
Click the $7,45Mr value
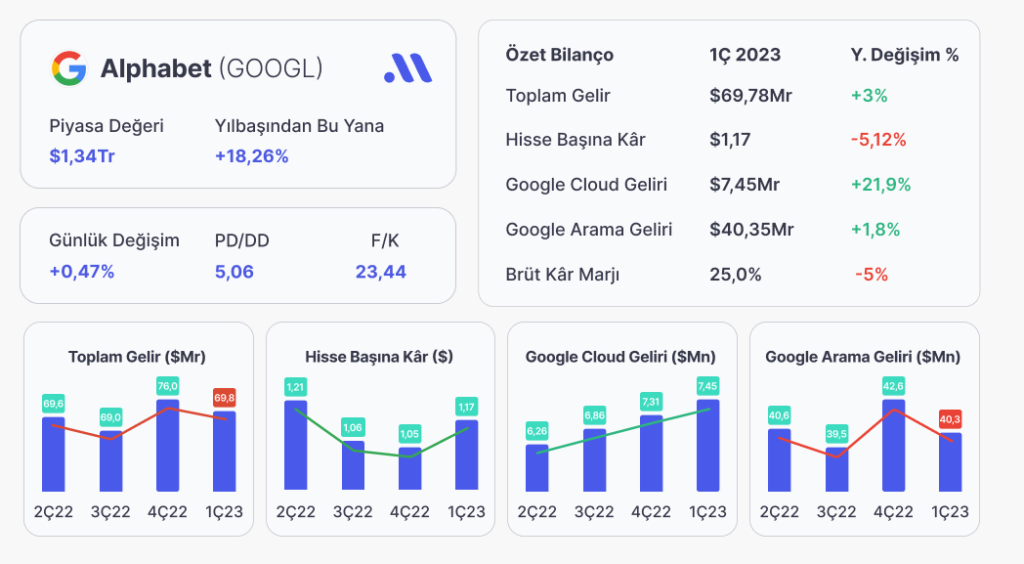744,185
